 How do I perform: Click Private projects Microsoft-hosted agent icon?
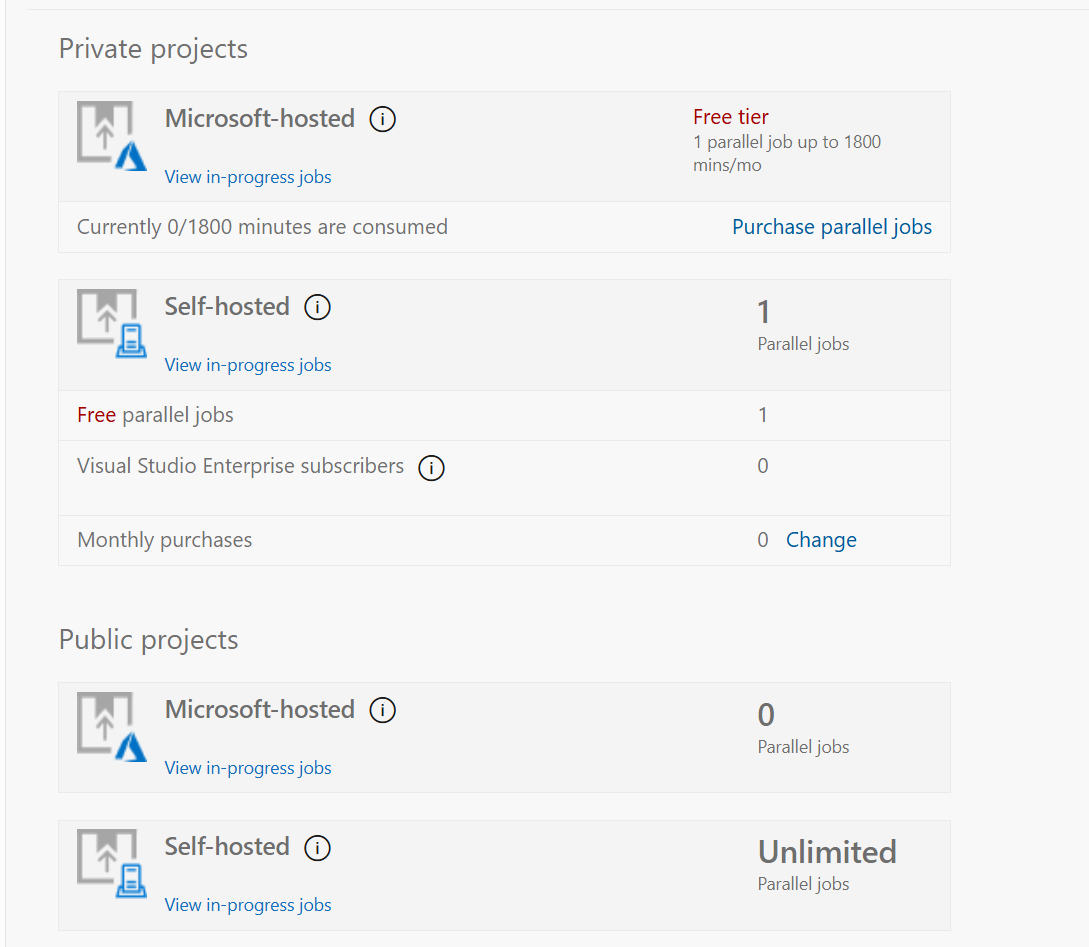(112, 137)
